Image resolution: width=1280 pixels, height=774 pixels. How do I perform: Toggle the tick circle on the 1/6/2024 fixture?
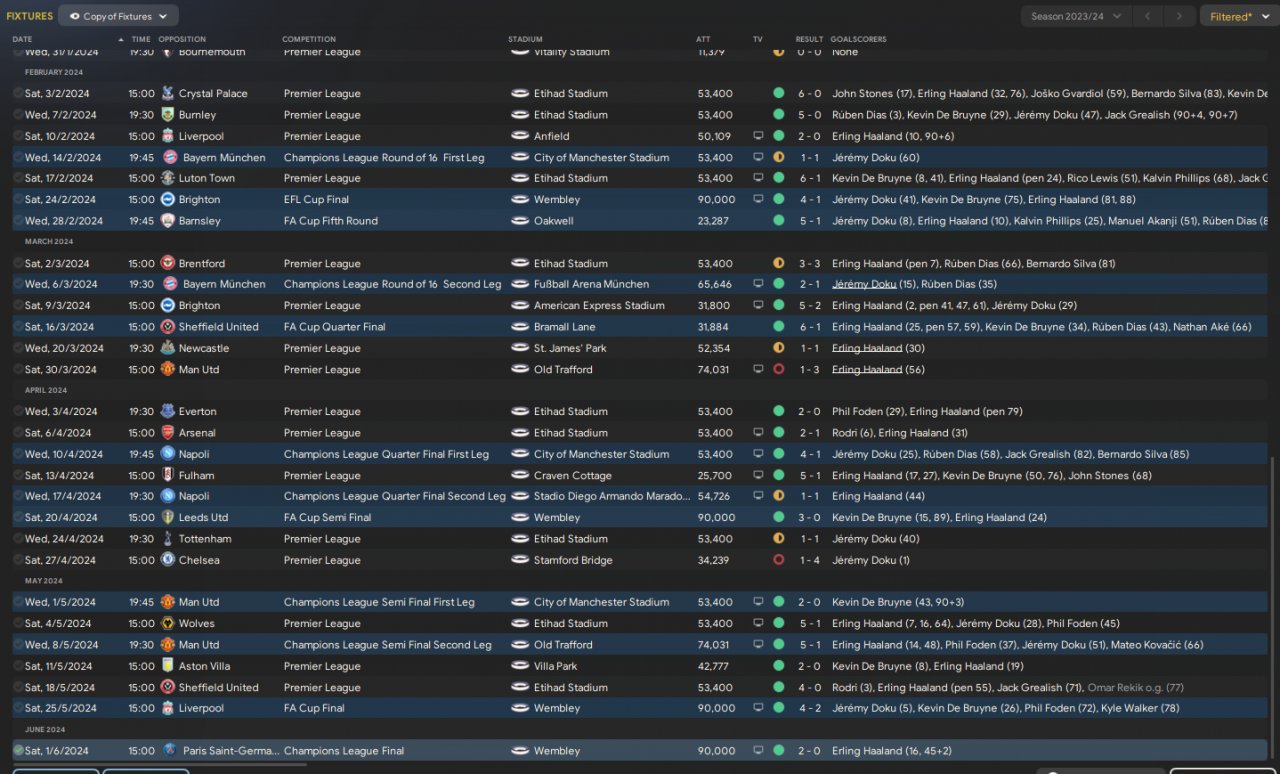point(18,750)
